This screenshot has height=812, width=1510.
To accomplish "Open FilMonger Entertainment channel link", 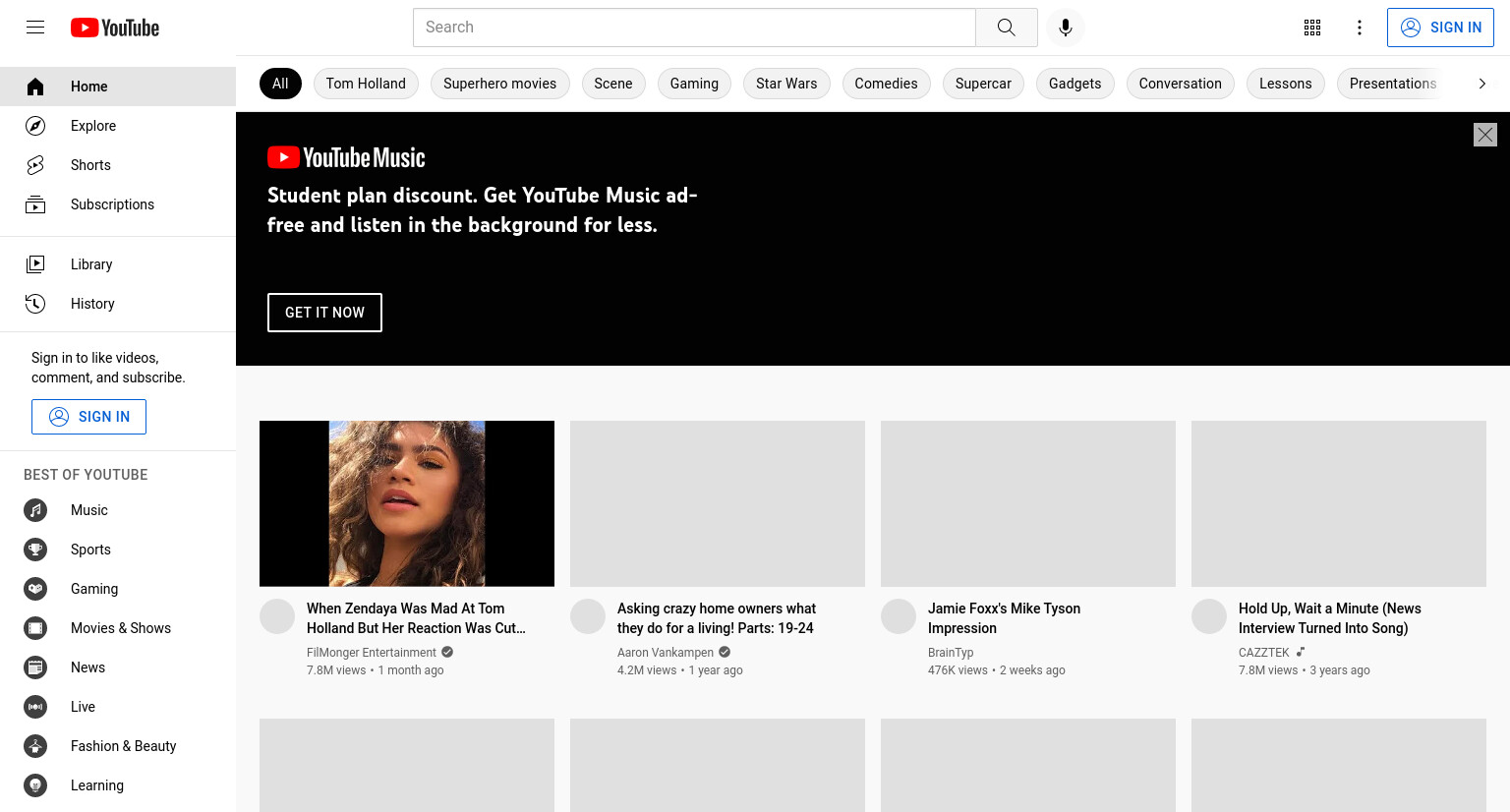I will point(372,653).
